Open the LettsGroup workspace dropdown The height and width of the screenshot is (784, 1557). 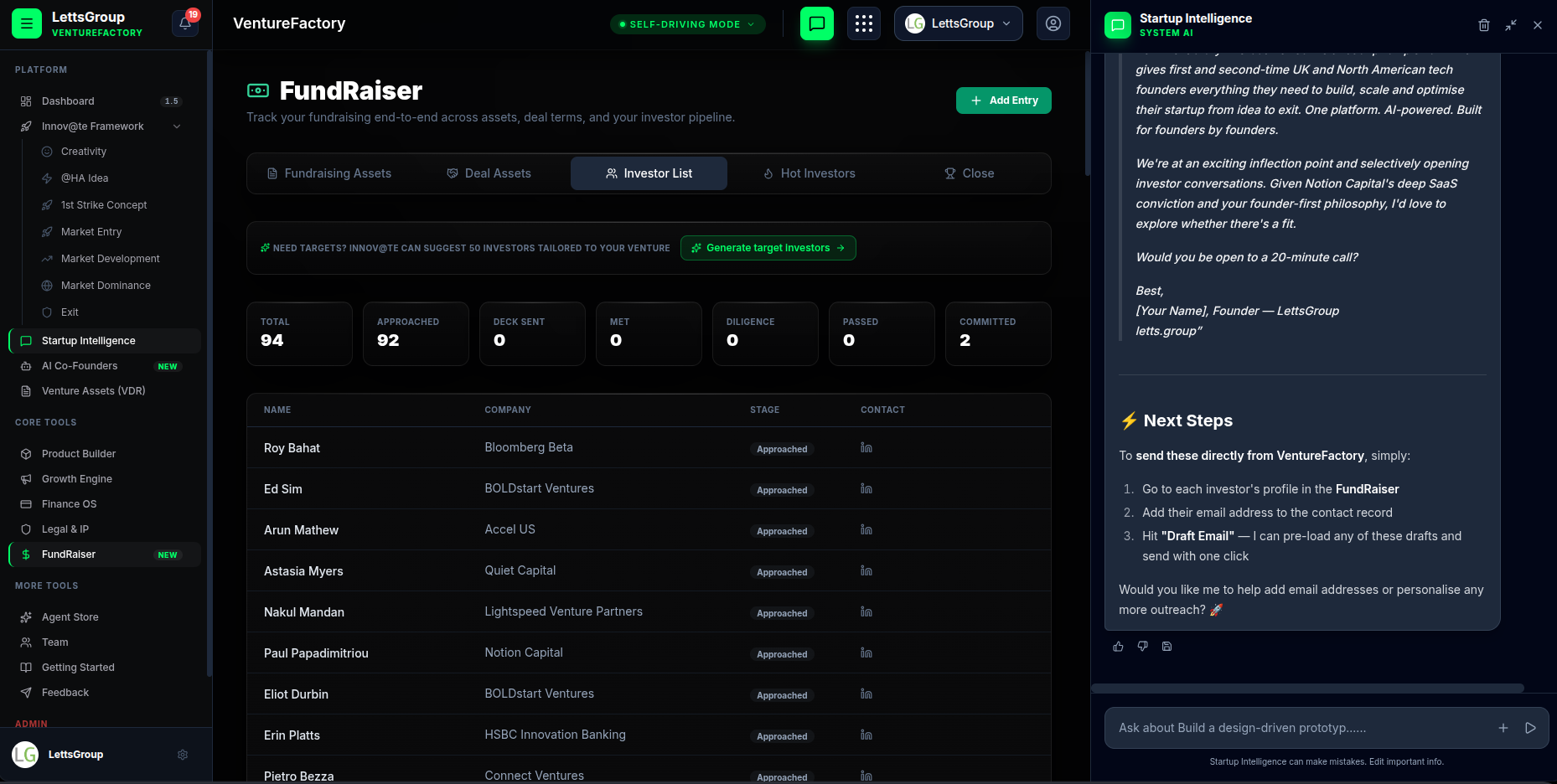tap(959, 23)
